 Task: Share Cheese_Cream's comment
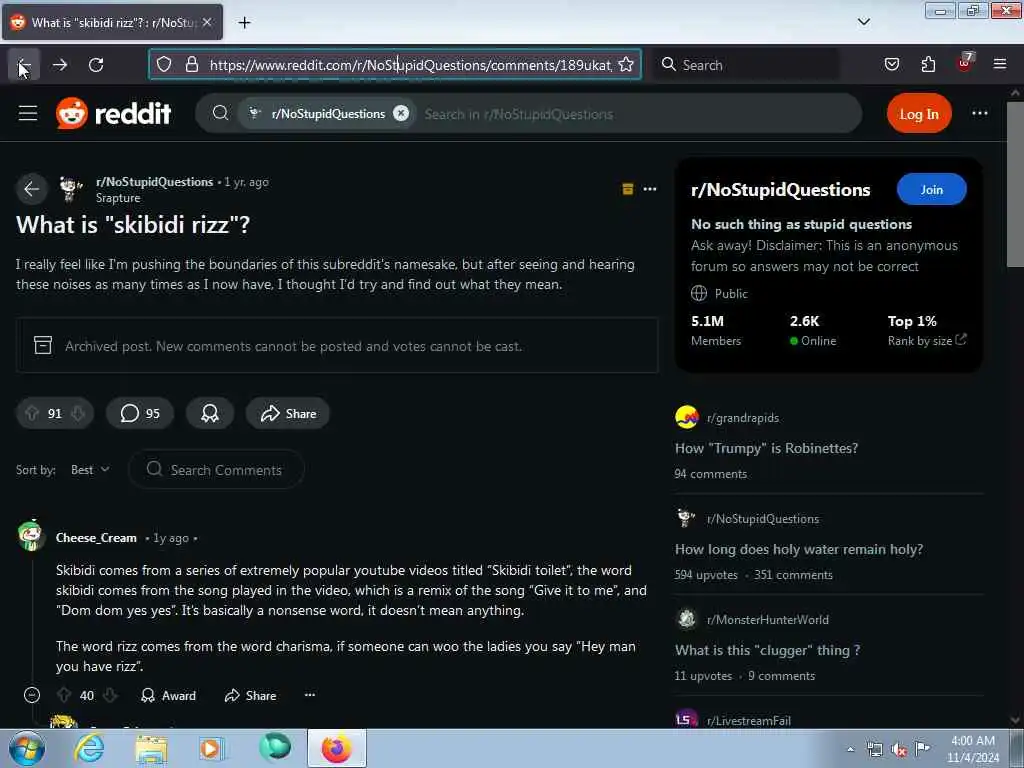[x=250, y=696]
